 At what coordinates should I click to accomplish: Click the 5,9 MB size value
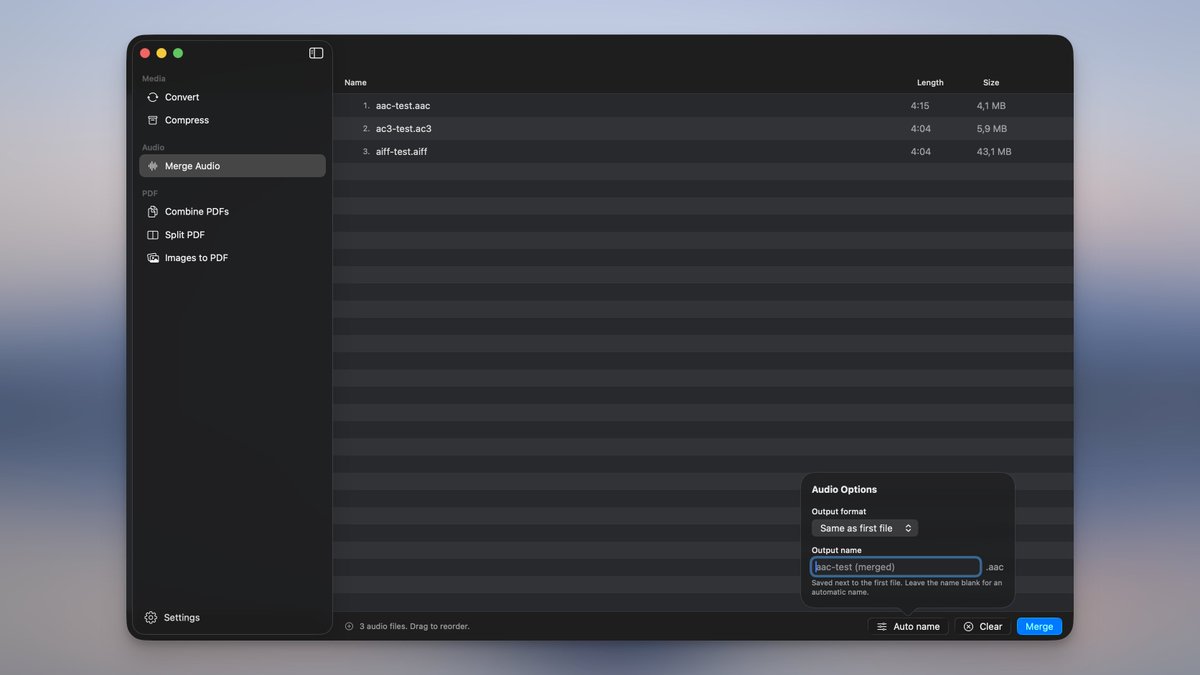click(992, 129)
